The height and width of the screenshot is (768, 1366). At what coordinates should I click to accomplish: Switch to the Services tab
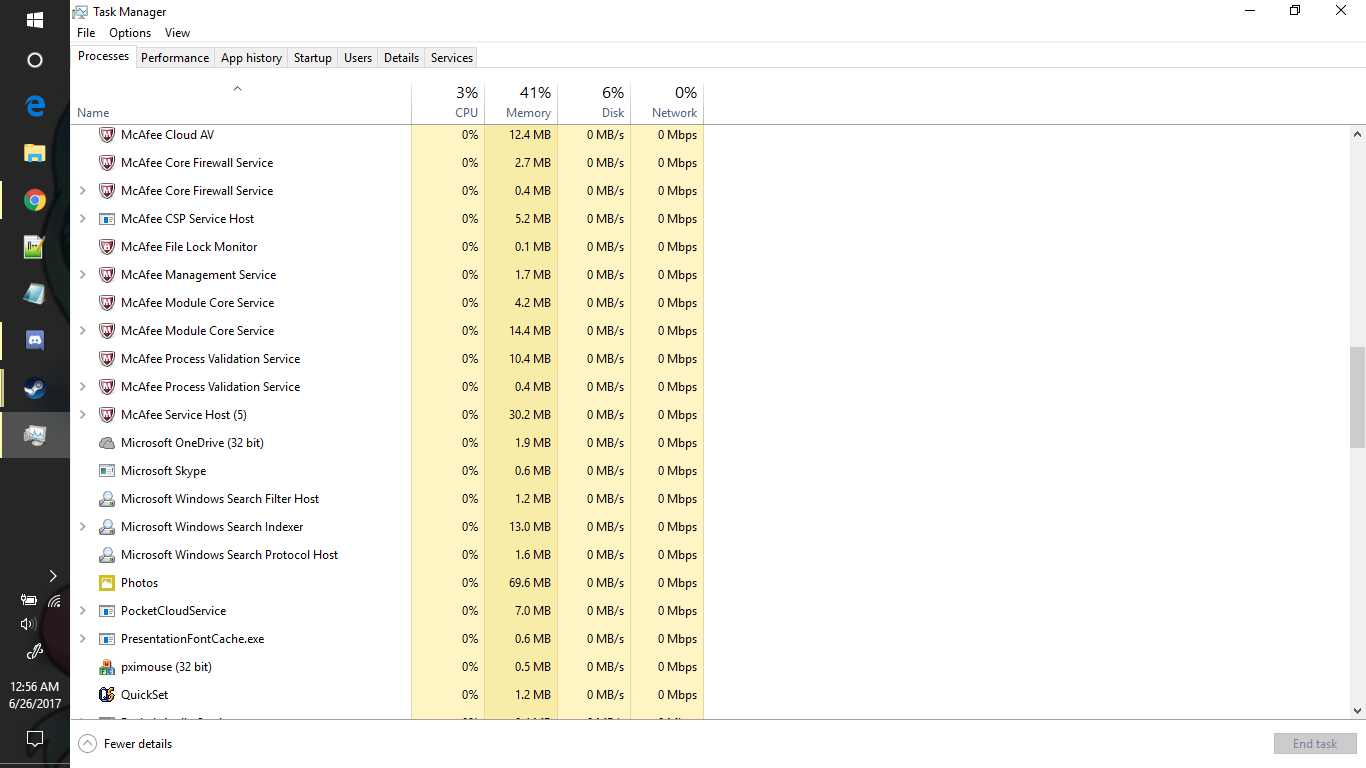click(x=451, y=58)
